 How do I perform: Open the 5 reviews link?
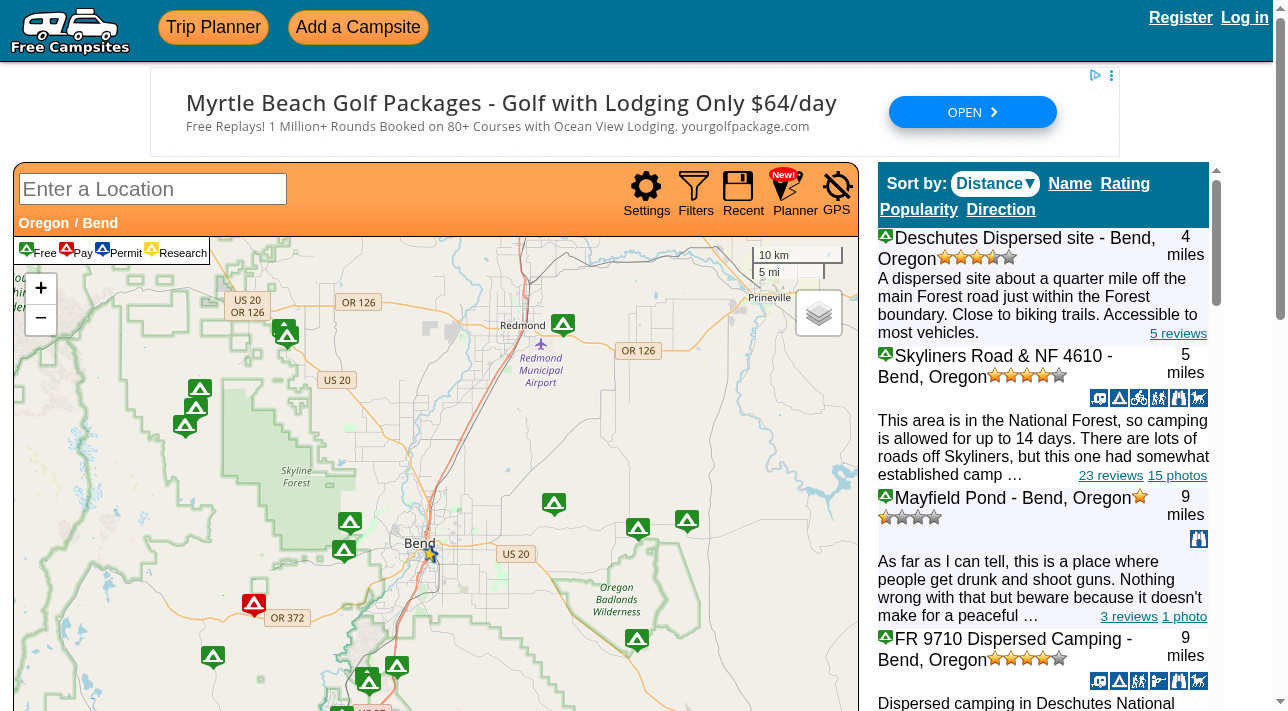(1178, 334)
